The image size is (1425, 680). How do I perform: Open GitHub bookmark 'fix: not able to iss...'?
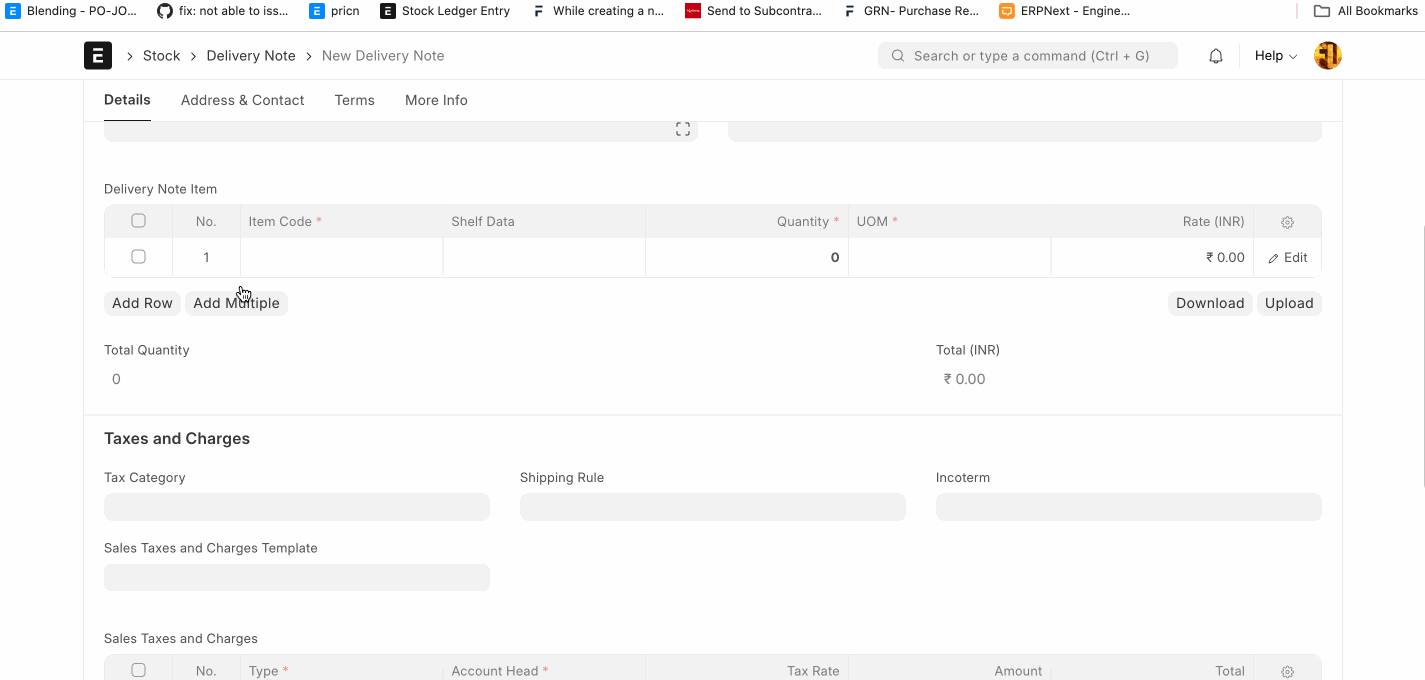pyautogui.click(x=223, y=11)
